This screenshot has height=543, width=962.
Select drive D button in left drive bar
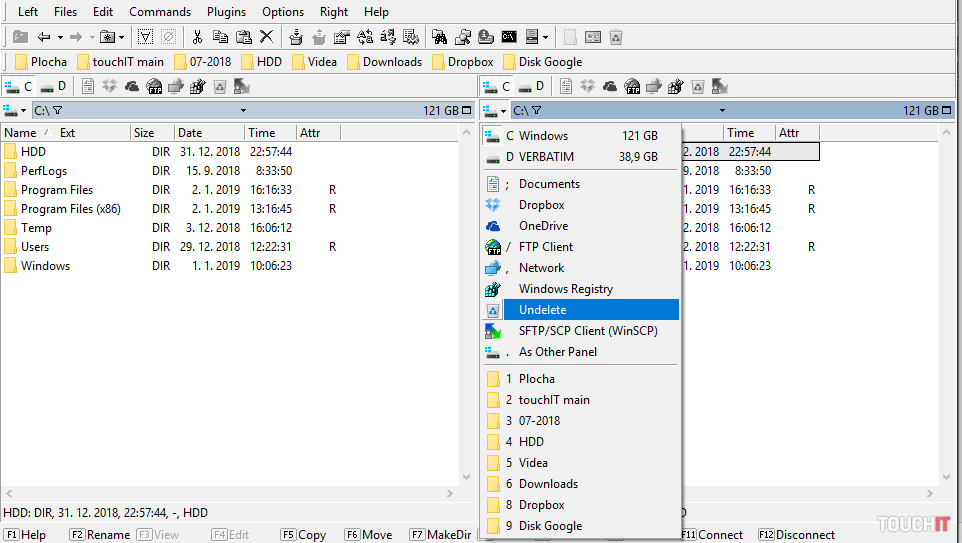click(x=54, y=86)
